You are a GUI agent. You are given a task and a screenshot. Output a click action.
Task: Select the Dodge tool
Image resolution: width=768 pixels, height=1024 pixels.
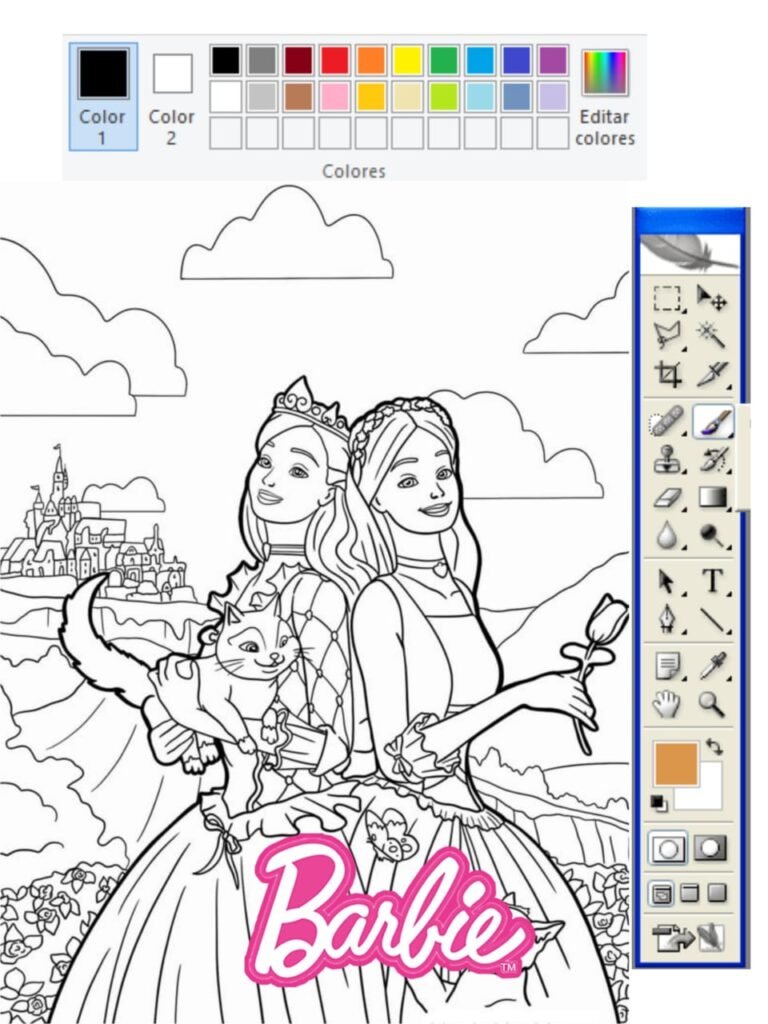coord(713,536)
